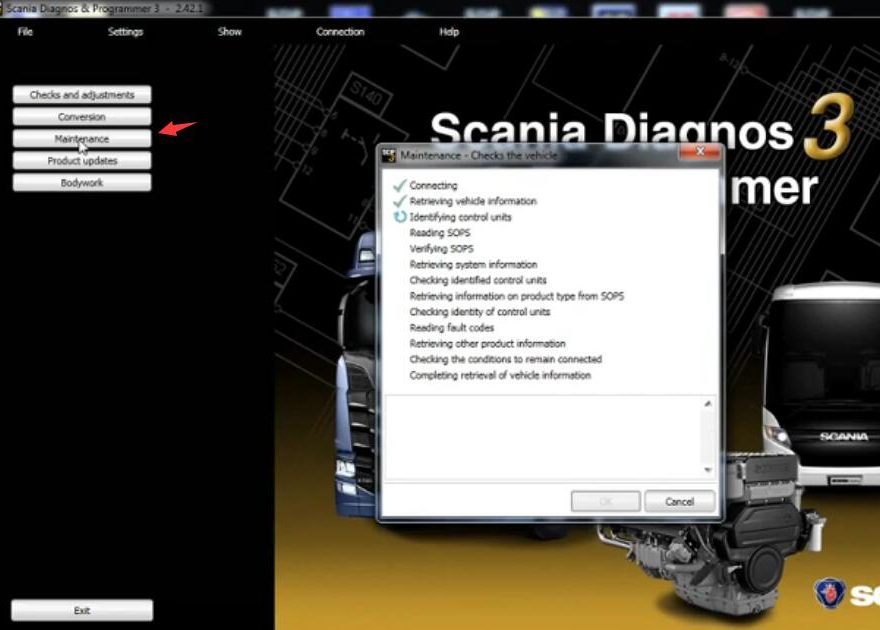Click the 'Reading fault codes' step
Screen dimensions: 880x630
(x=452, y=328)
